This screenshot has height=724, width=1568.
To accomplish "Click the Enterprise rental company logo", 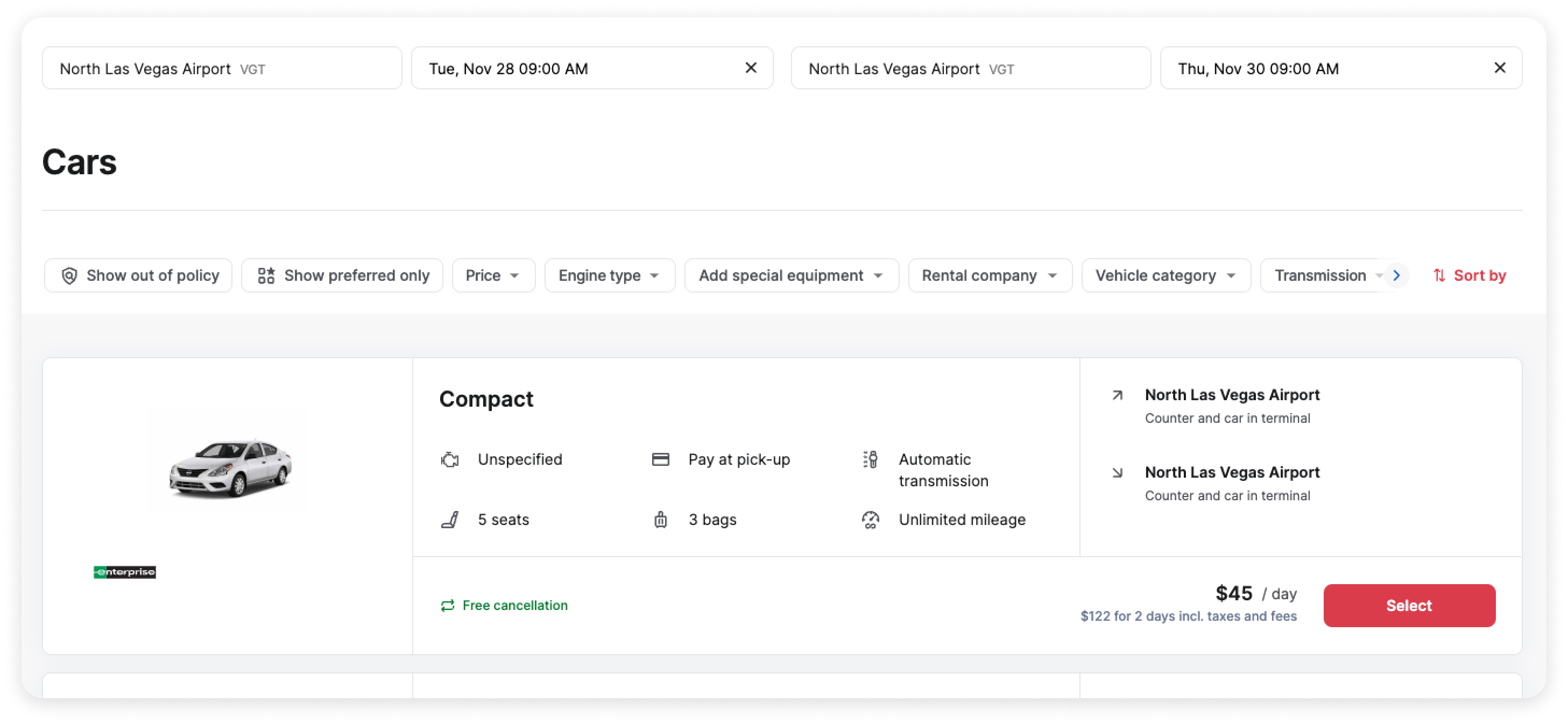I will (x=125, y=571).
